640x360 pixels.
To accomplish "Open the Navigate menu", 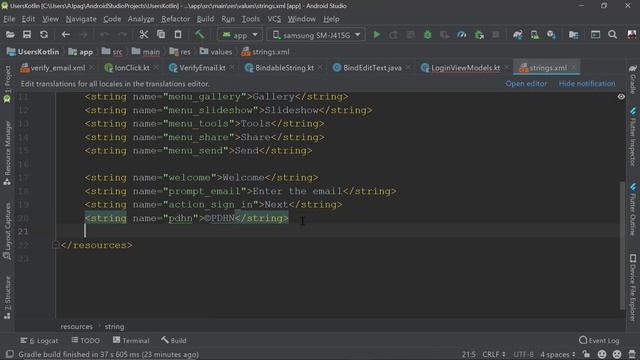I will point(81,19).
